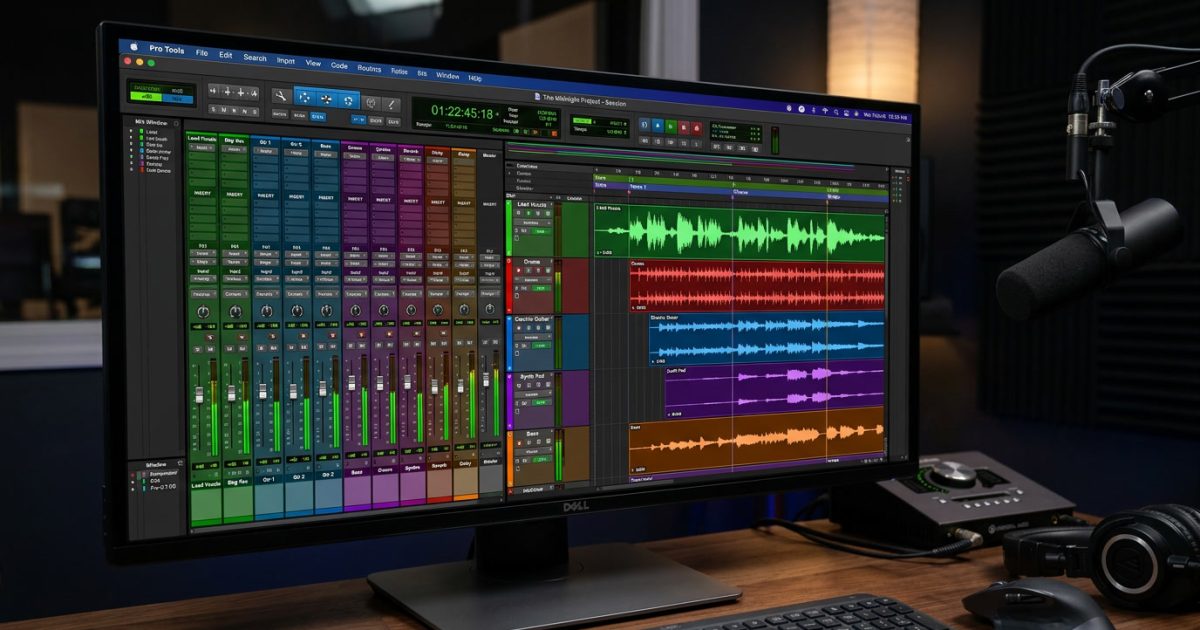Expand the ruler rows disclosure triangle in edit window
Screen dimensions: 1200x630
pos(511,173)
